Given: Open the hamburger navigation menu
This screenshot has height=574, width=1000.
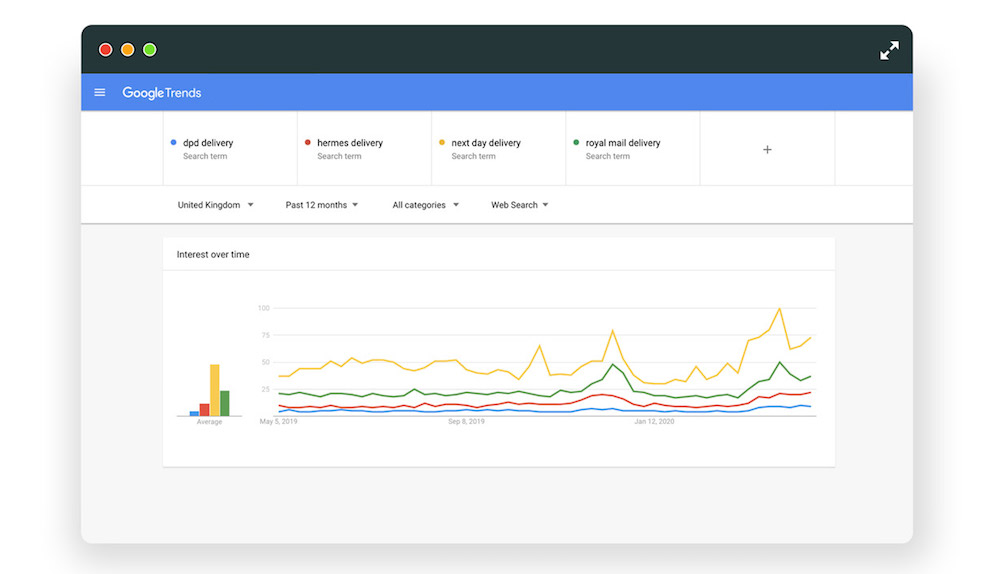Looking at the screenshot, I should (x=100, y=93).
